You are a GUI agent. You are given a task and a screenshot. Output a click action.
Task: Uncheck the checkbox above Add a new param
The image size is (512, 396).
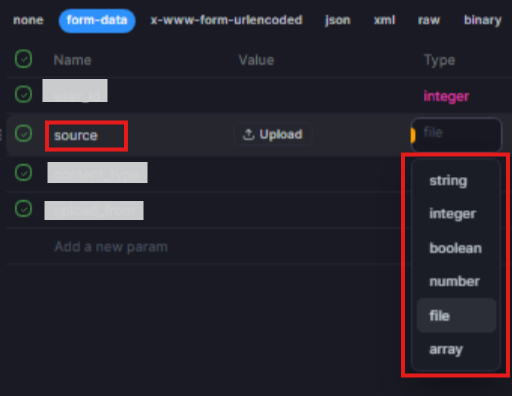click(x=23, y=209)
